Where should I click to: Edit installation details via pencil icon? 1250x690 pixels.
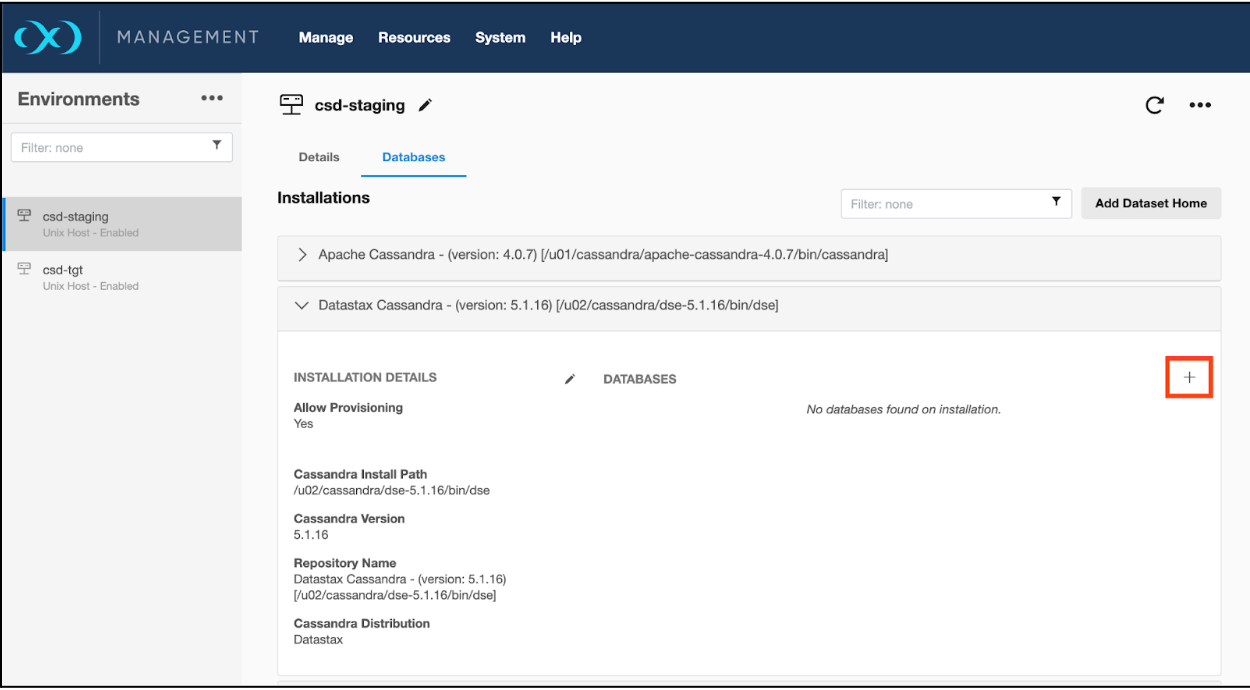[x=570, y=379]
